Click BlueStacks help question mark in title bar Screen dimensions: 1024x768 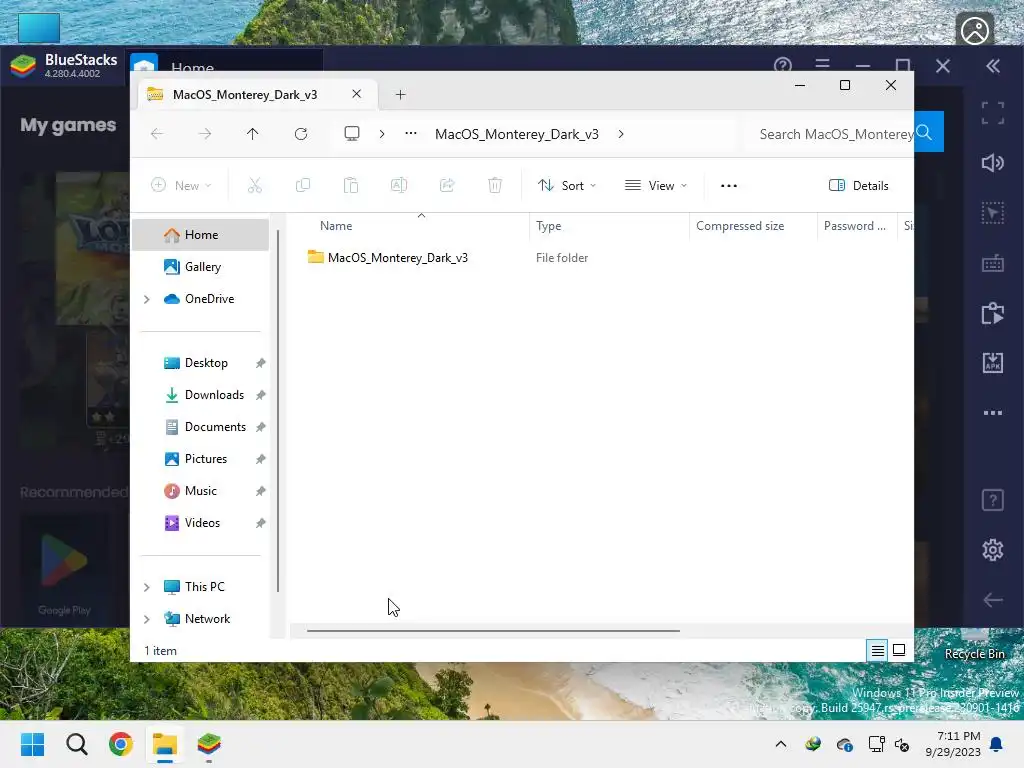coord(782,65)
